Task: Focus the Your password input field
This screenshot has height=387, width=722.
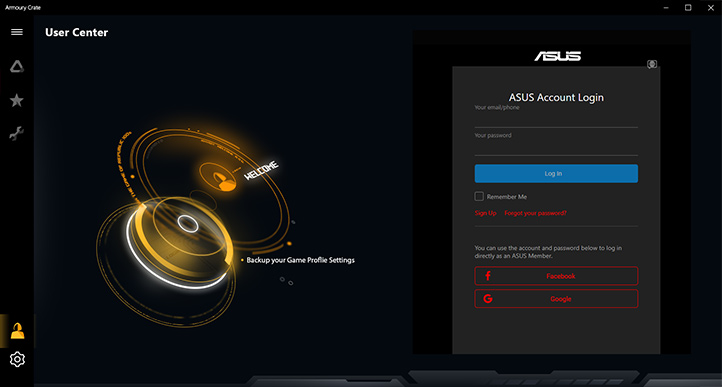Action: 556,148
